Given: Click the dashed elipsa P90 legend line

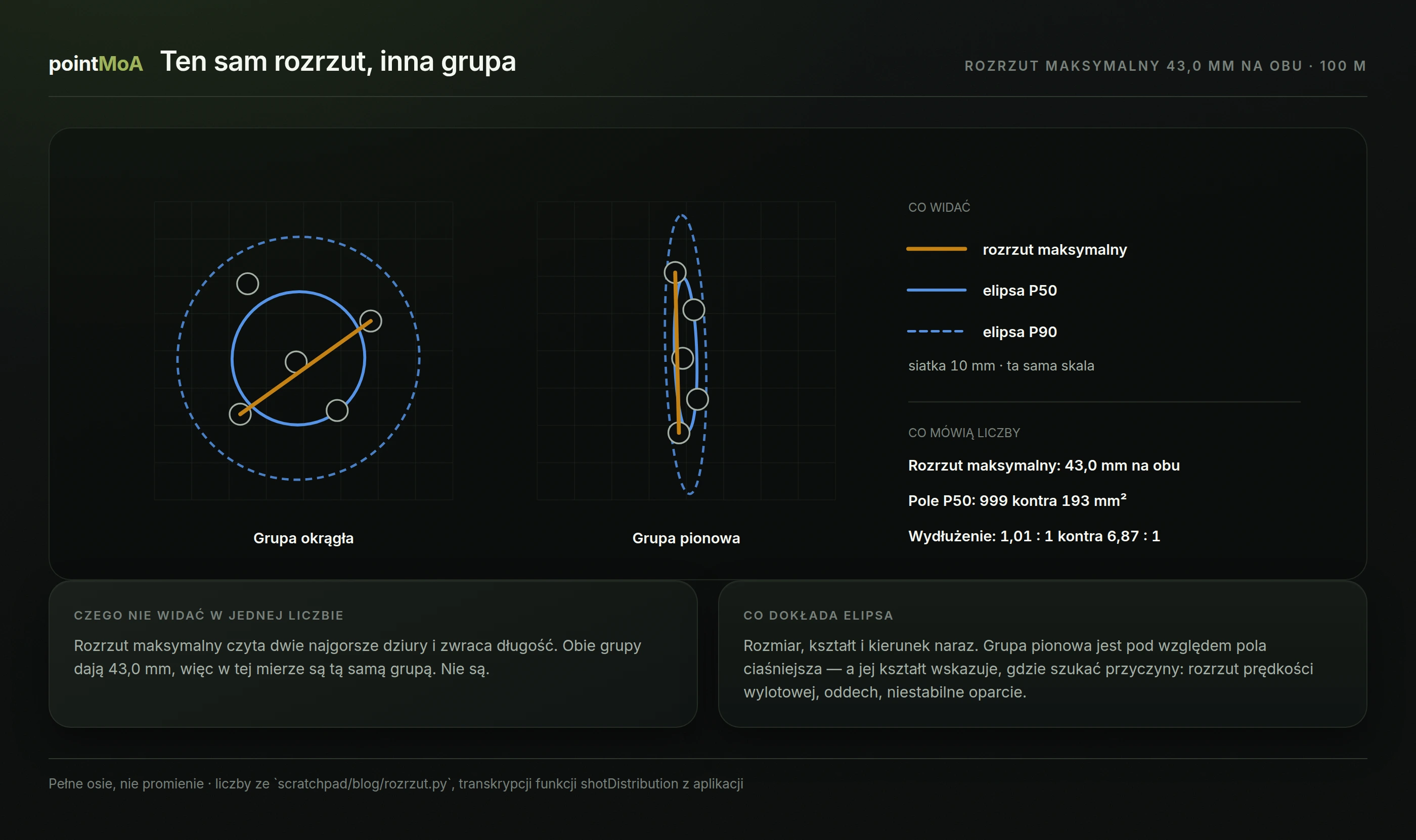Looking at the screenshot, I should click(936, 332).
